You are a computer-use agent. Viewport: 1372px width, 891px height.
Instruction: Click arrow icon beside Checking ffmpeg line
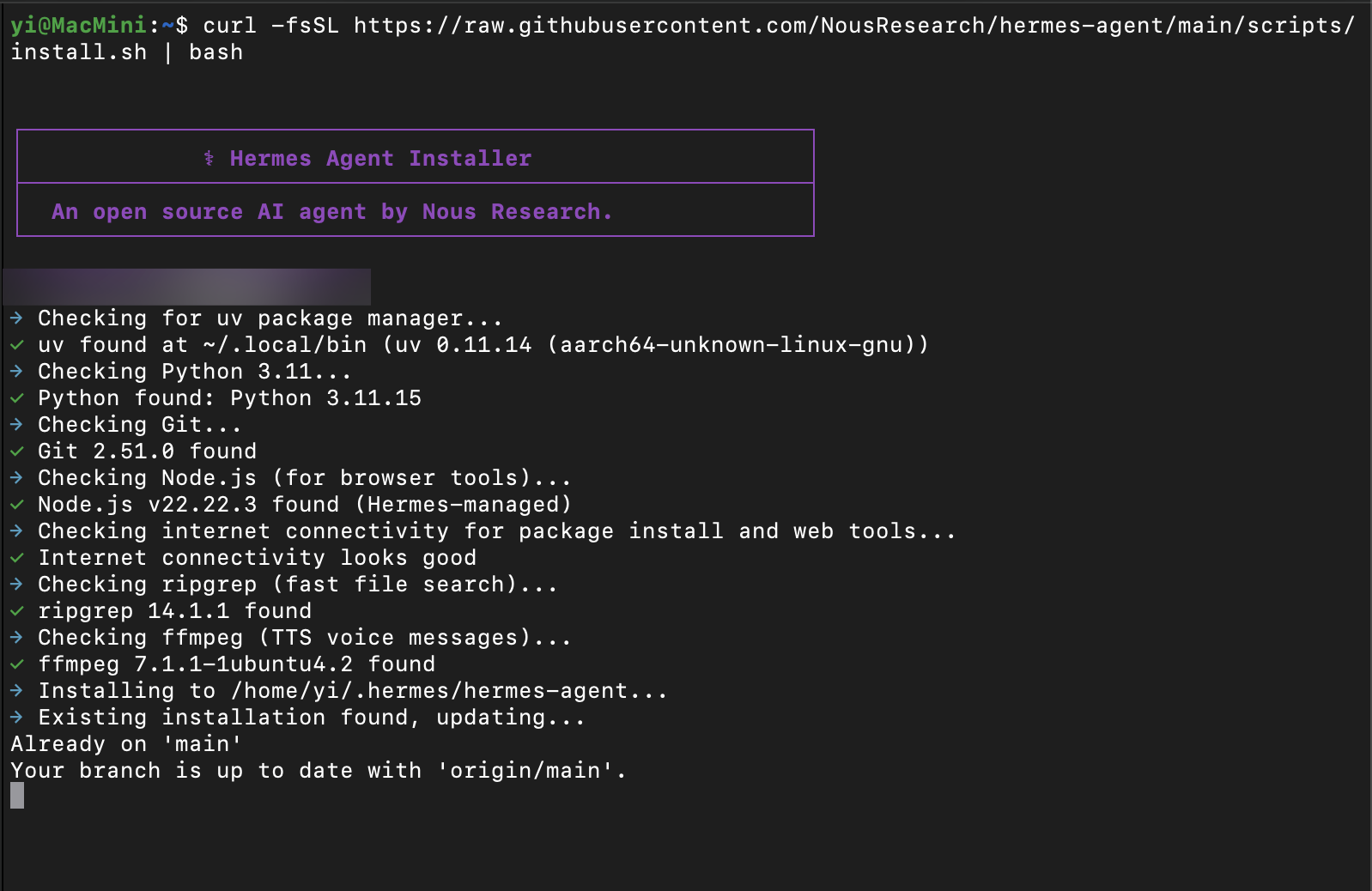pos(17,638)
